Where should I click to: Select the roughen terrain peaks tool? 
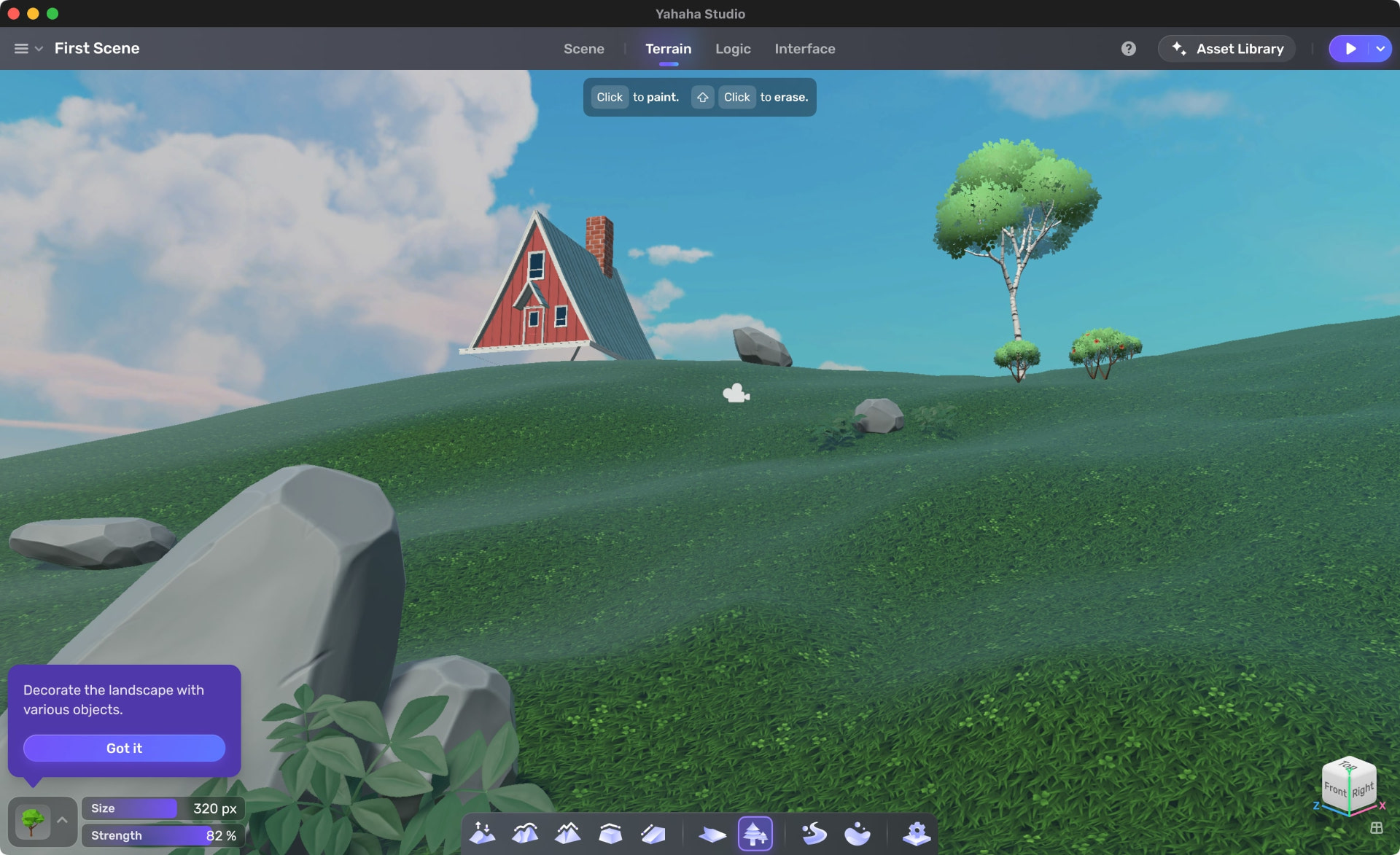pyautogui.click(x=568, y=832)
